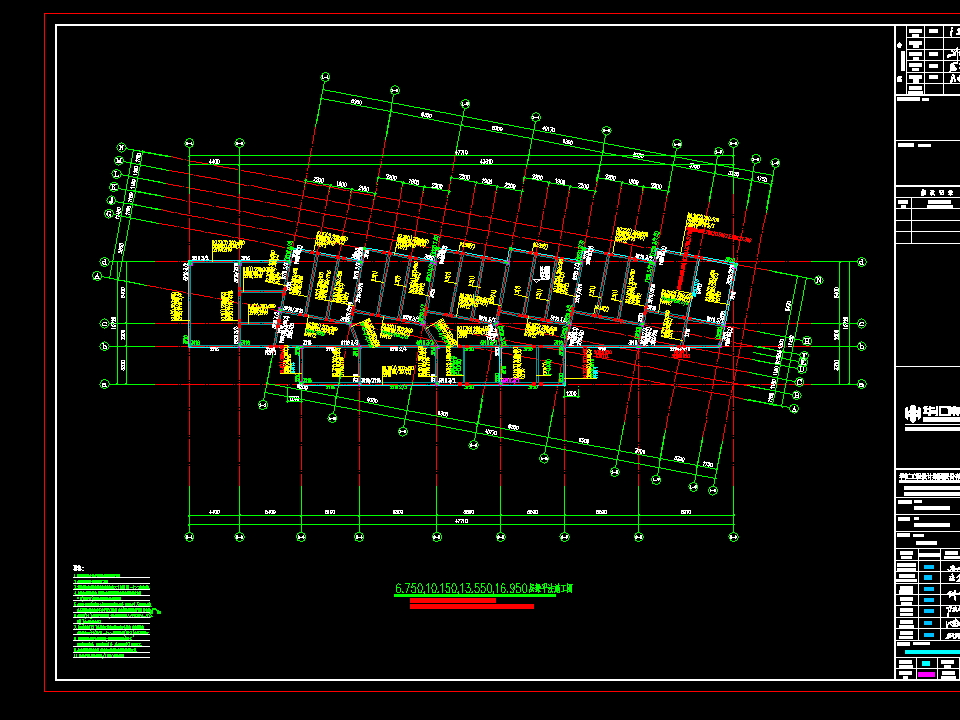Select the white notes heading above the green notes
This screenshot has width=960, height=720.
(77, 569)
